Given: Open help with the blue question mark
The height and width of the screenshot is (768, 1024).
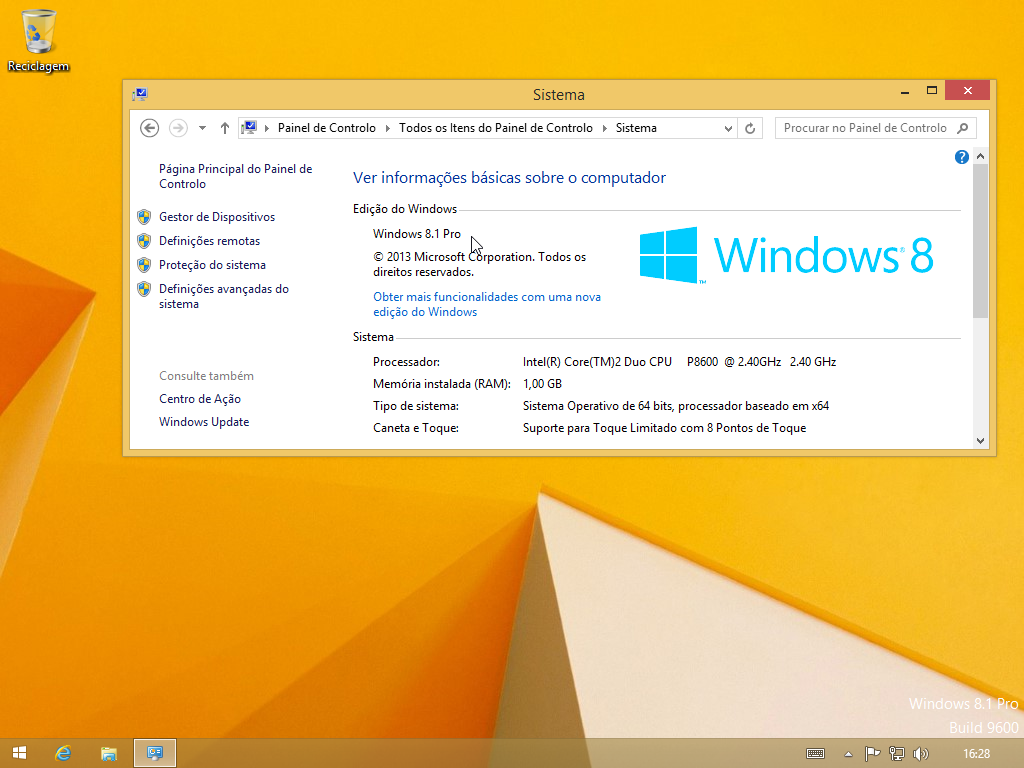Looking at the screenshot, I should [x=961, y=157].
